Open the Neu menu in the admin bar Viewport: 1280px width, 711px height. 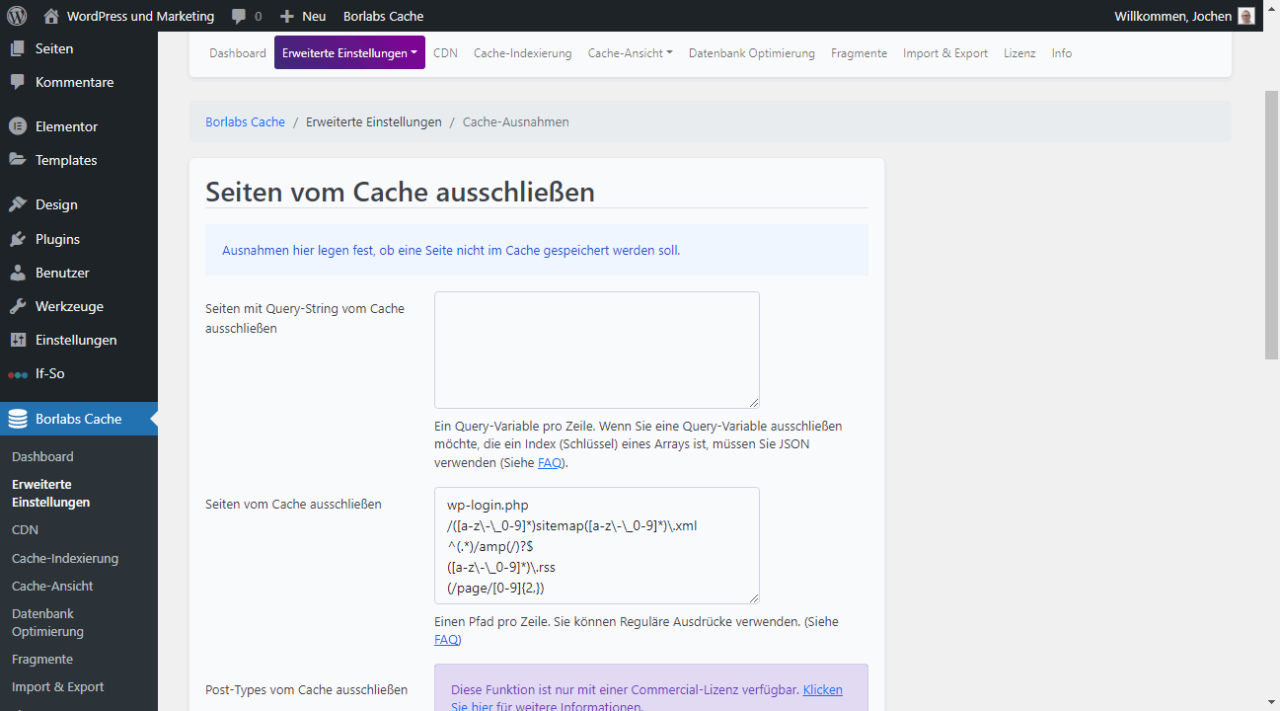(302, 15)
